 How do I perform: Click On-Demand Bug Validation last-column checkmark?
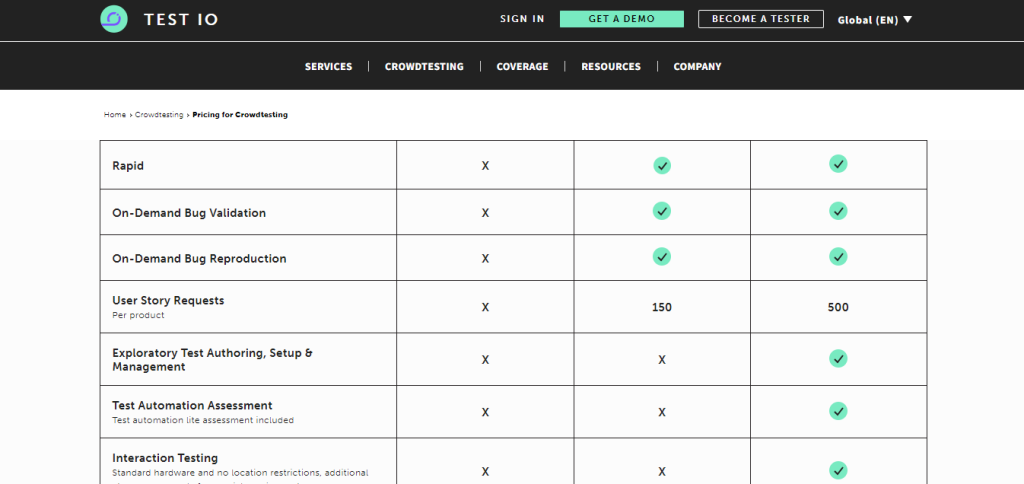839,211
